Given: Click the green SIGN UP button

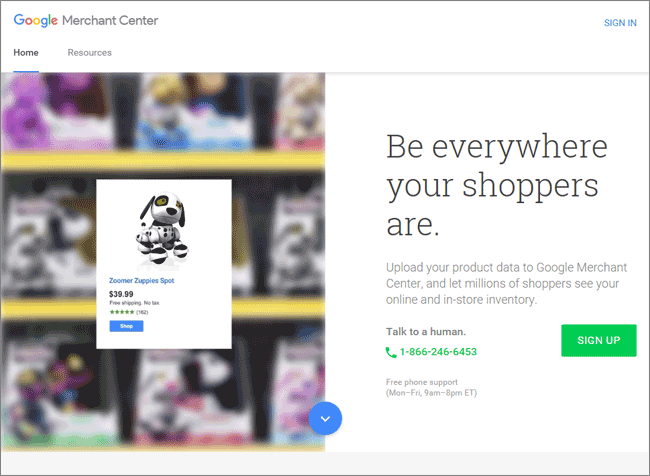Looking at the screenshot, I should pyautogui.click(x=599, y=340).
